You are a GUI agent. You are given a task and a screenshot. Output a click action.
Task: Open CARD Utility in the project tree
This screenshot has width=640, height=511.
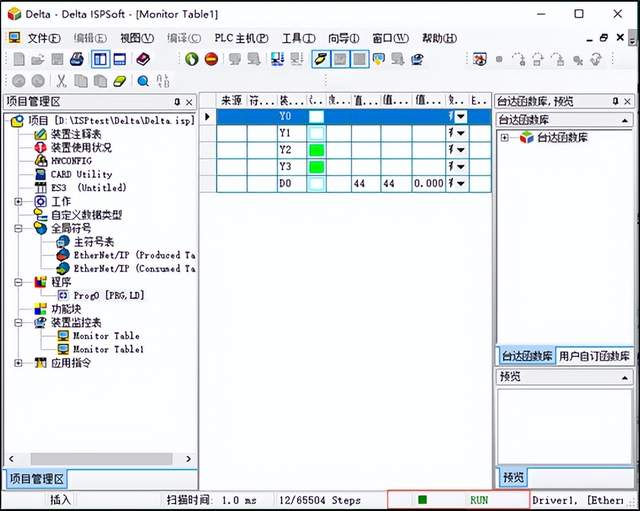(x=81, y=174)
